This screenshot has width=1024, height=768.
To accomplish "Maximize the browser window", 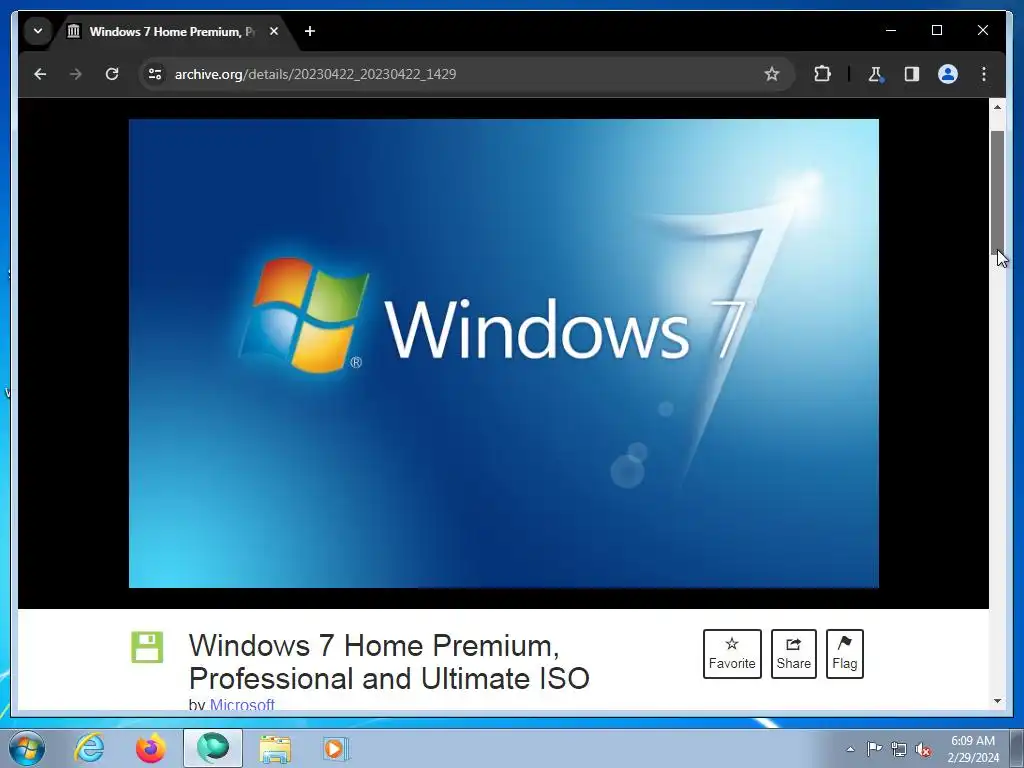I will 936,30.
